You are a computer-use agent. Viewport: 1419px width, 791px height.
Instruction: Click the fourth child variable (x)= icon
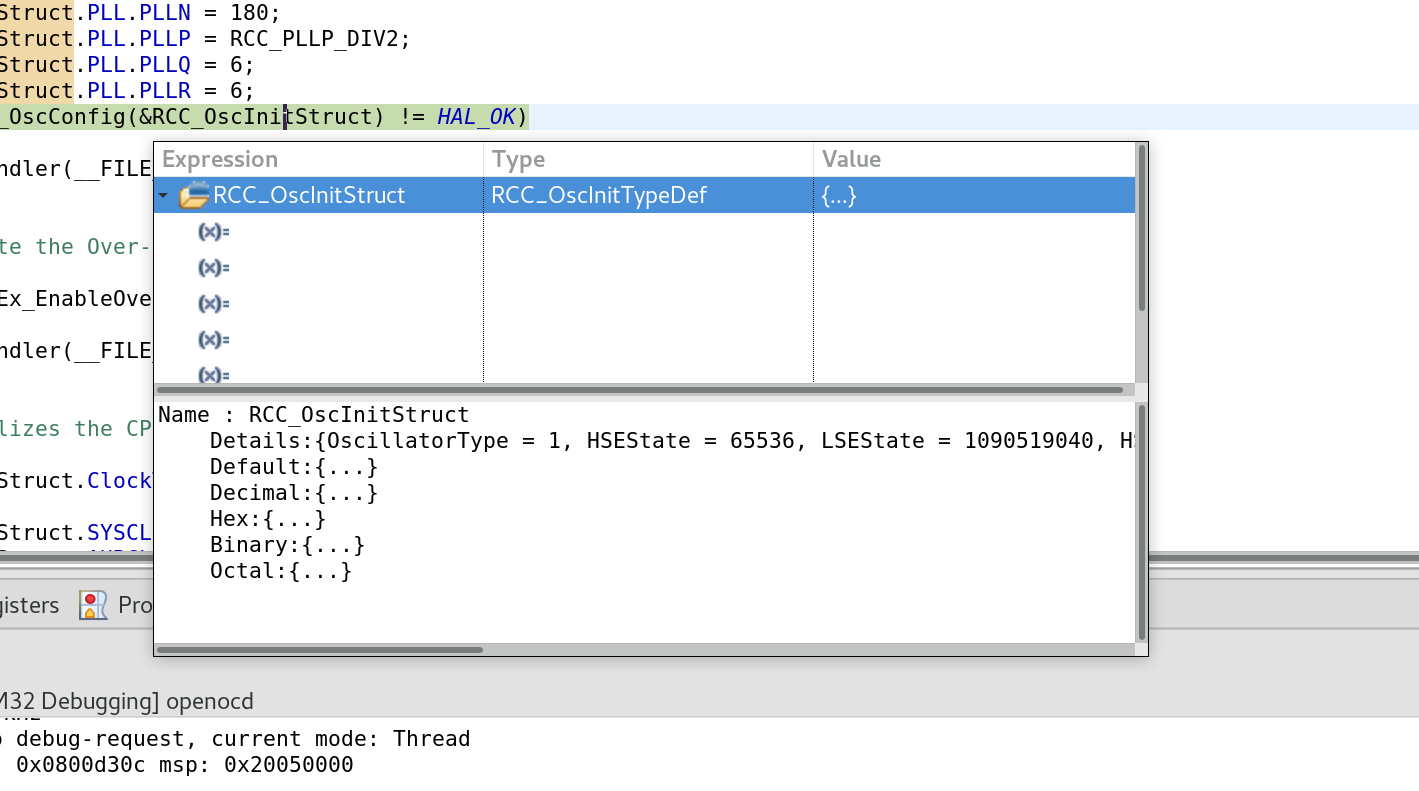[213, 340]
